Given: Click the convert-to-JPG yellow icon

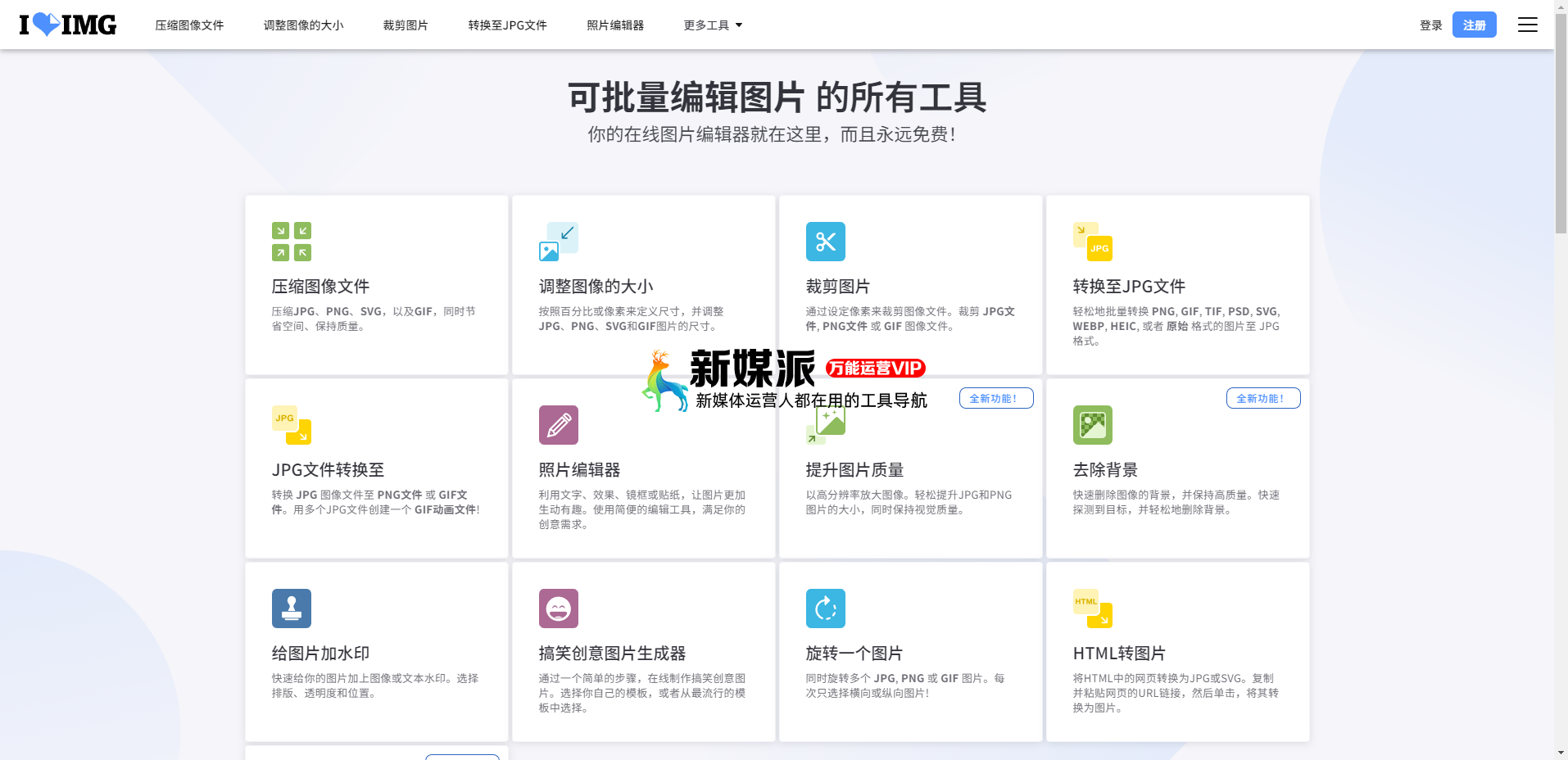Looking at the screenshot, I should (x=1093, y=242).
